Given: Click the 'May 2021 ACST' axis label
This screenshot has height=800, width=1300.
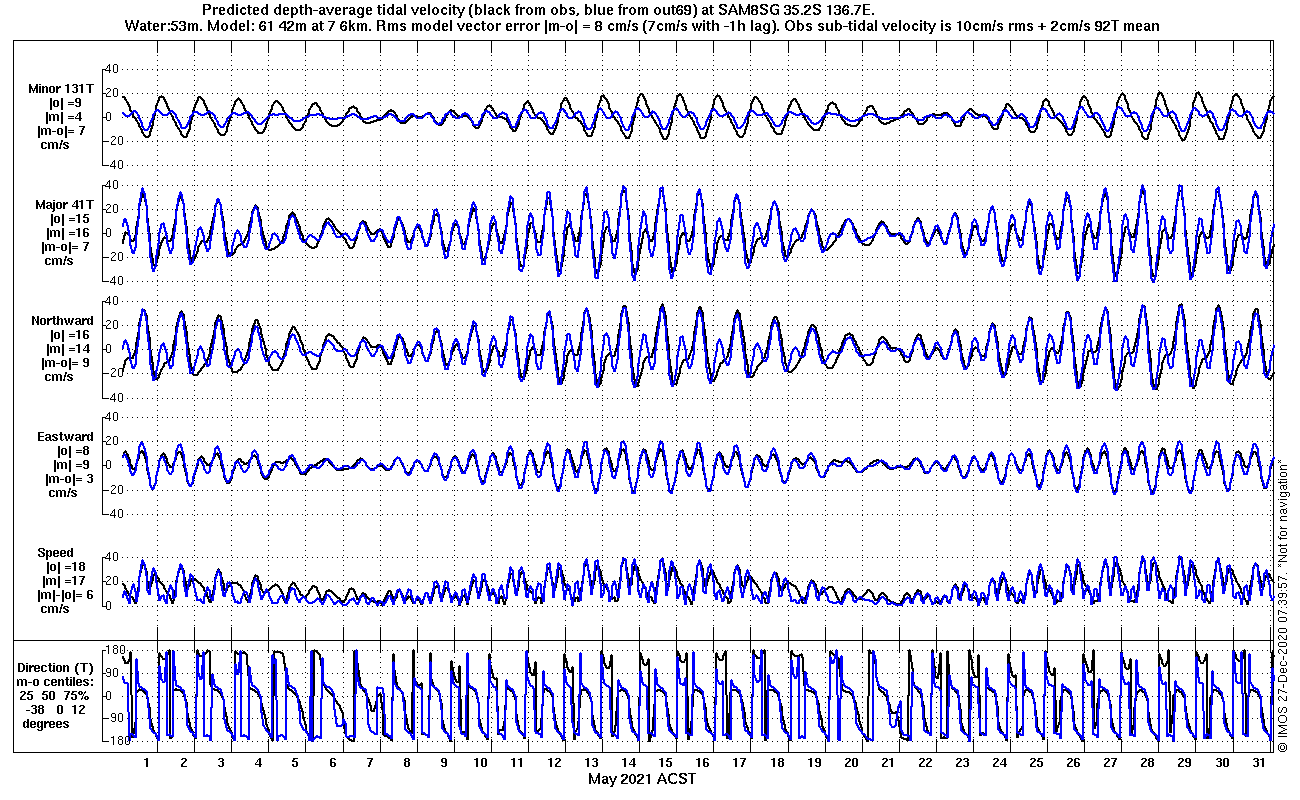Looking at the screenshot, I should point(641,779).
